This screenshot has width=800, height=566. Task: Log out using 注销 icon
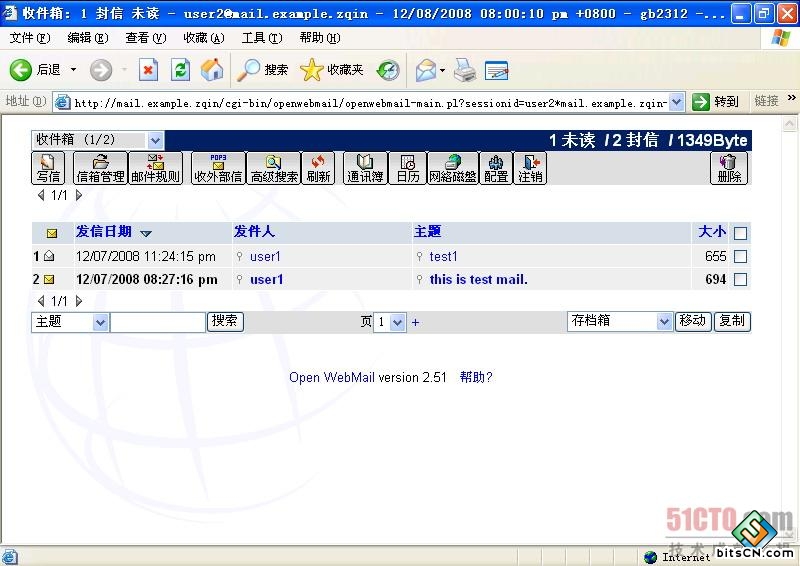530,168
